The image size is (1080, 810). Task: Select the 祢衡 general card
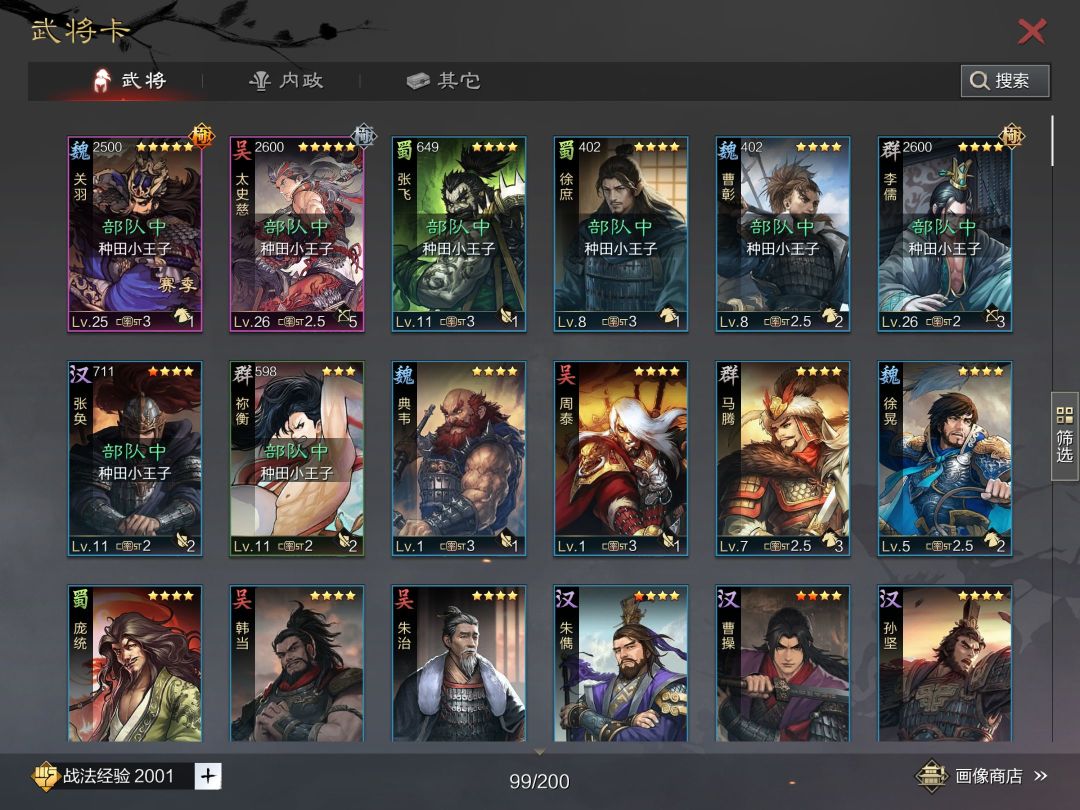click(297, 459)
